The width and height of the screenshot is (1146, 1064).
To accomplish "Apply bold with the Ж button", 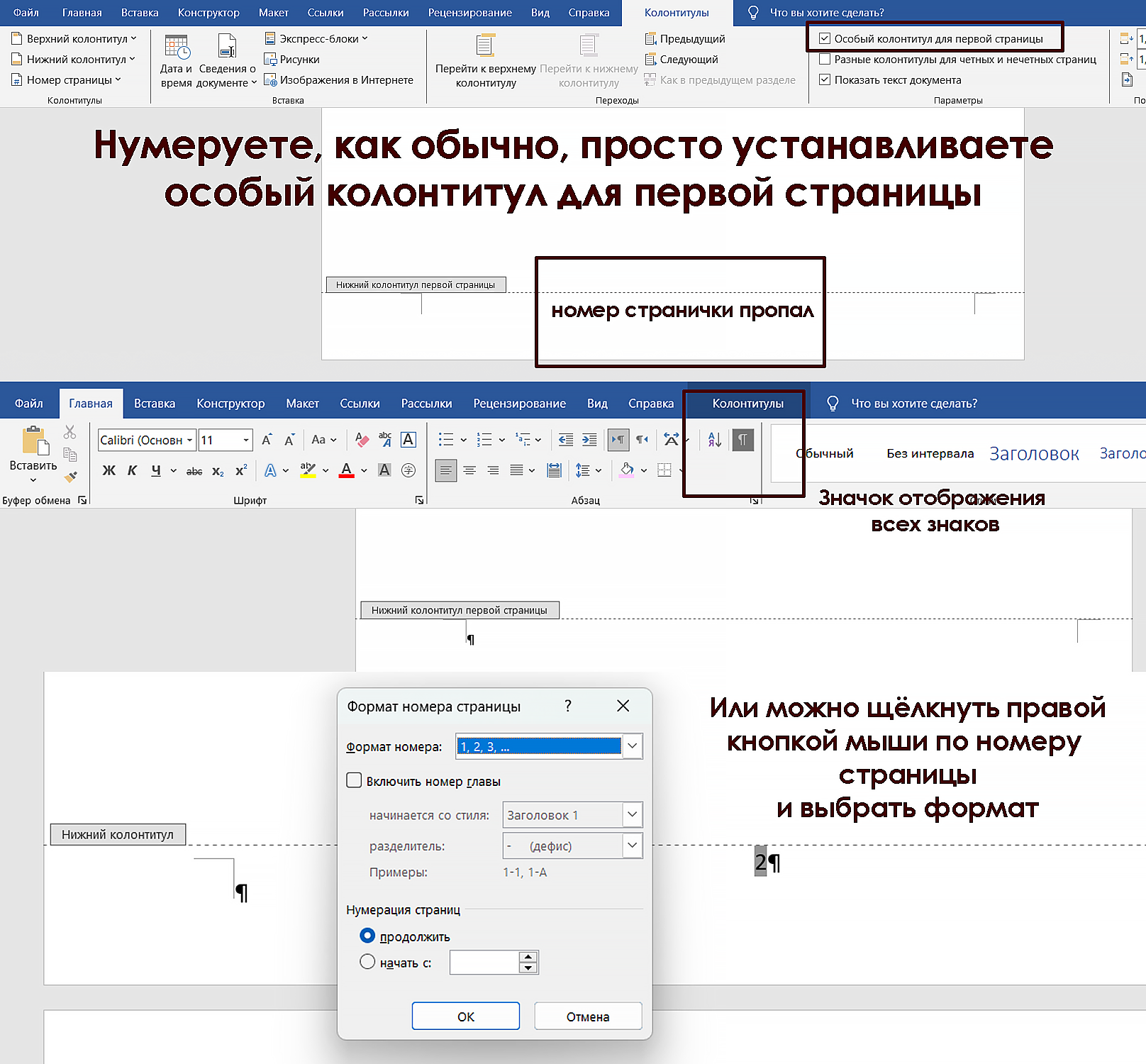I will click(x=109, y=470).
